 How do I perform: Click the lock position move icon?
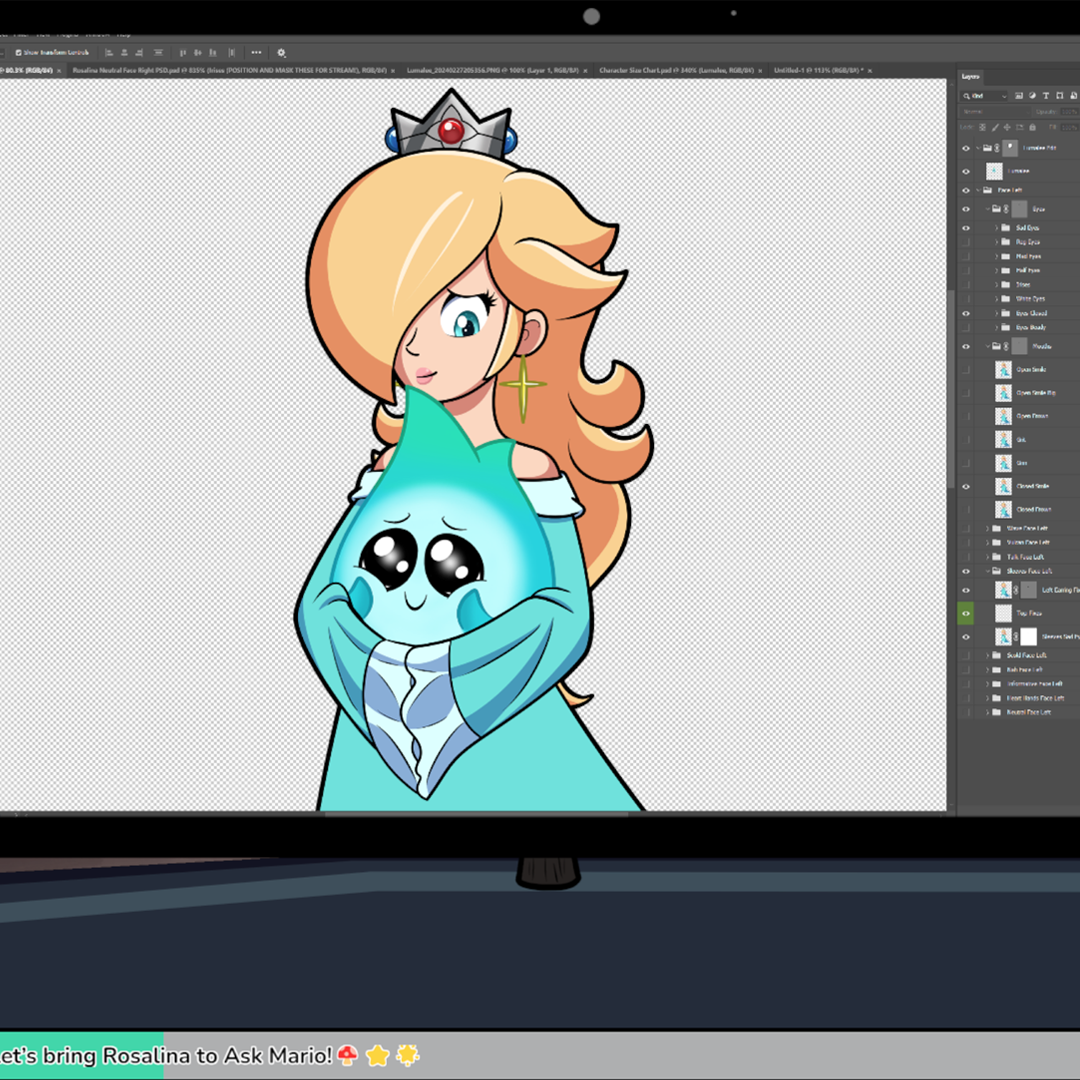point(1007,127)
